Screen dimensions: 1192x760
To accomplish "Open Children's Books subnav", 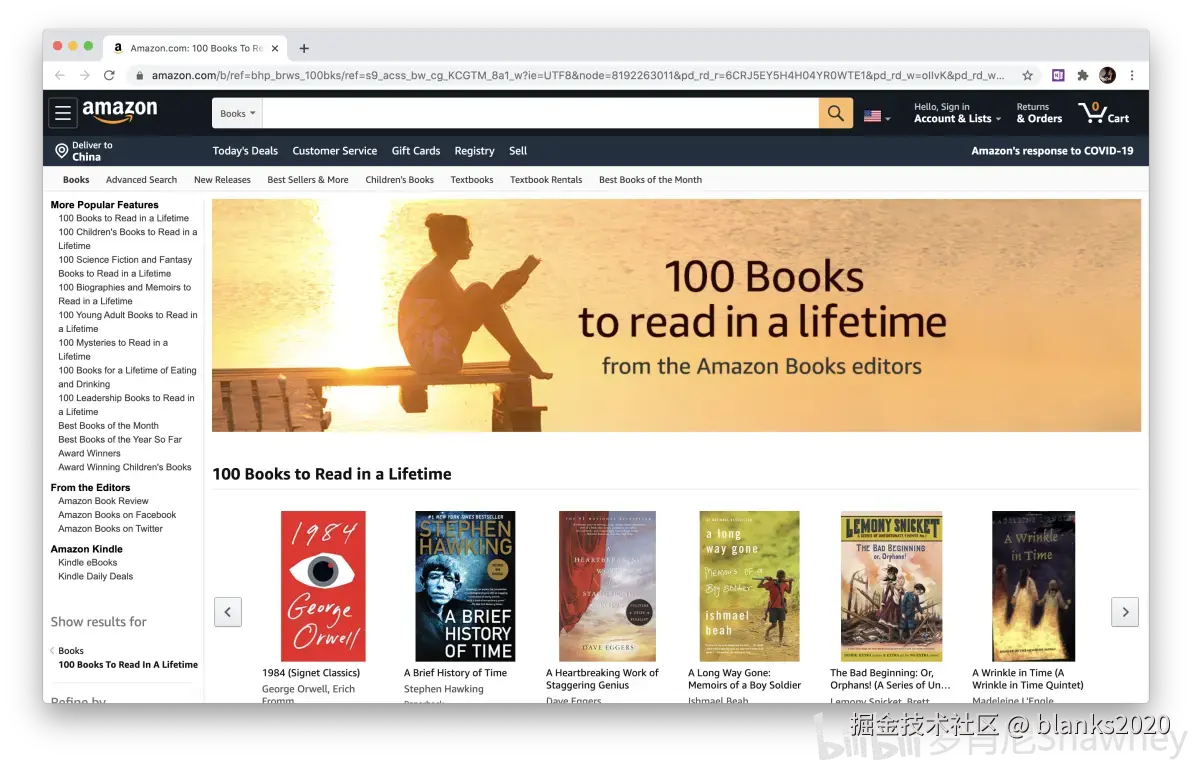I will (x=399, y=179).
